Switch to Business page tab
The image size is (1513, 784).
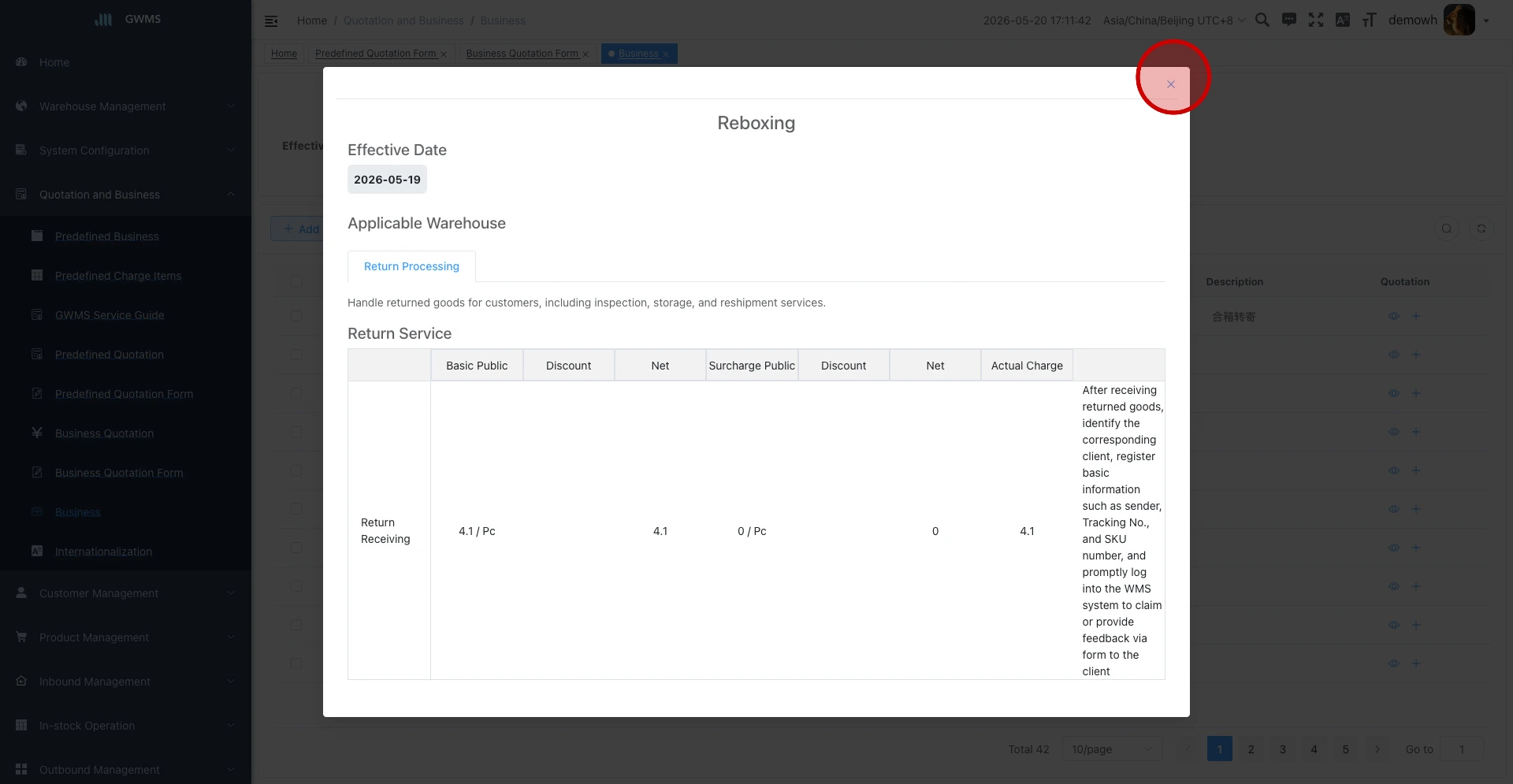pyautogui.click(x=638, y=54)
